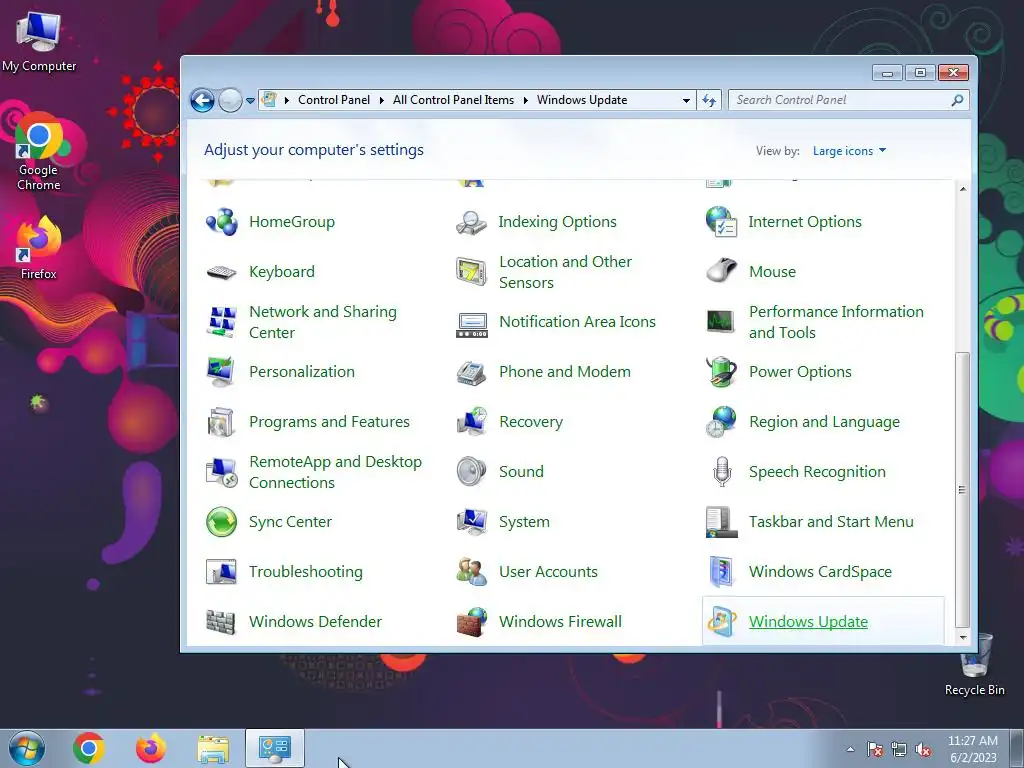Open the Windows Start button

click(26, 748)
